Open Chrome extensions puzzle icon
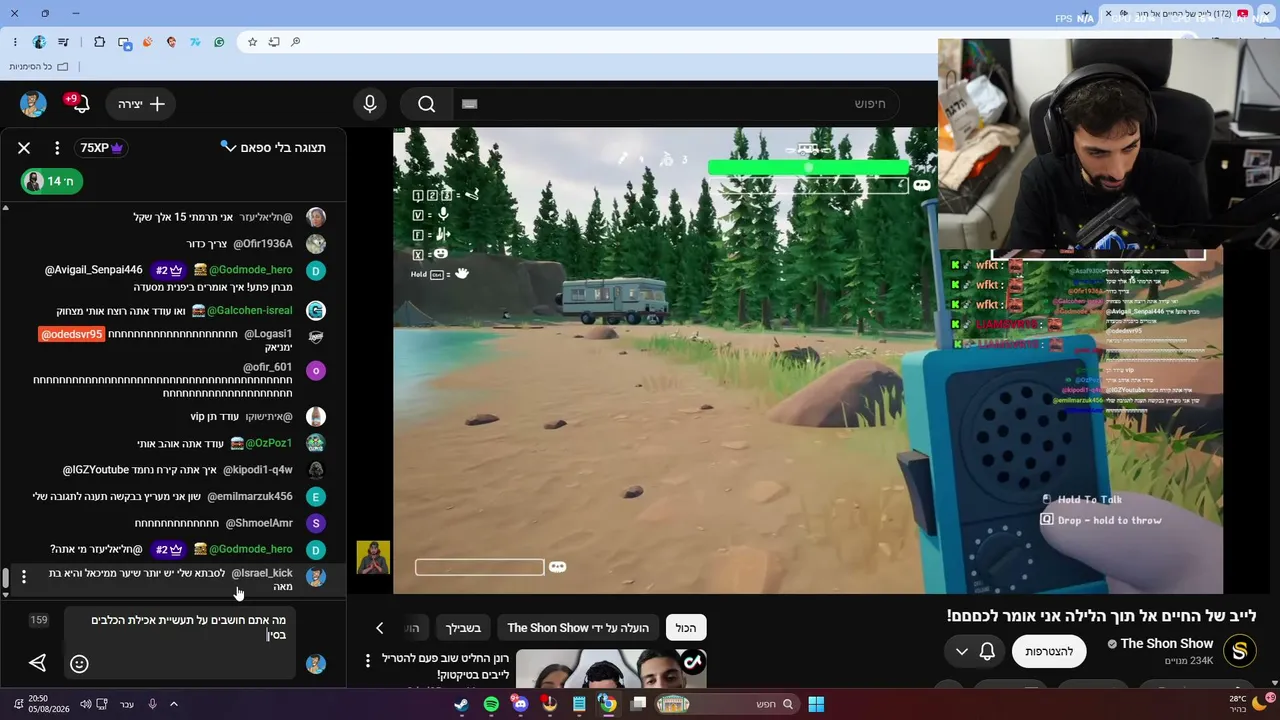Screen dimensions: 1280x720 coord(99,42)
